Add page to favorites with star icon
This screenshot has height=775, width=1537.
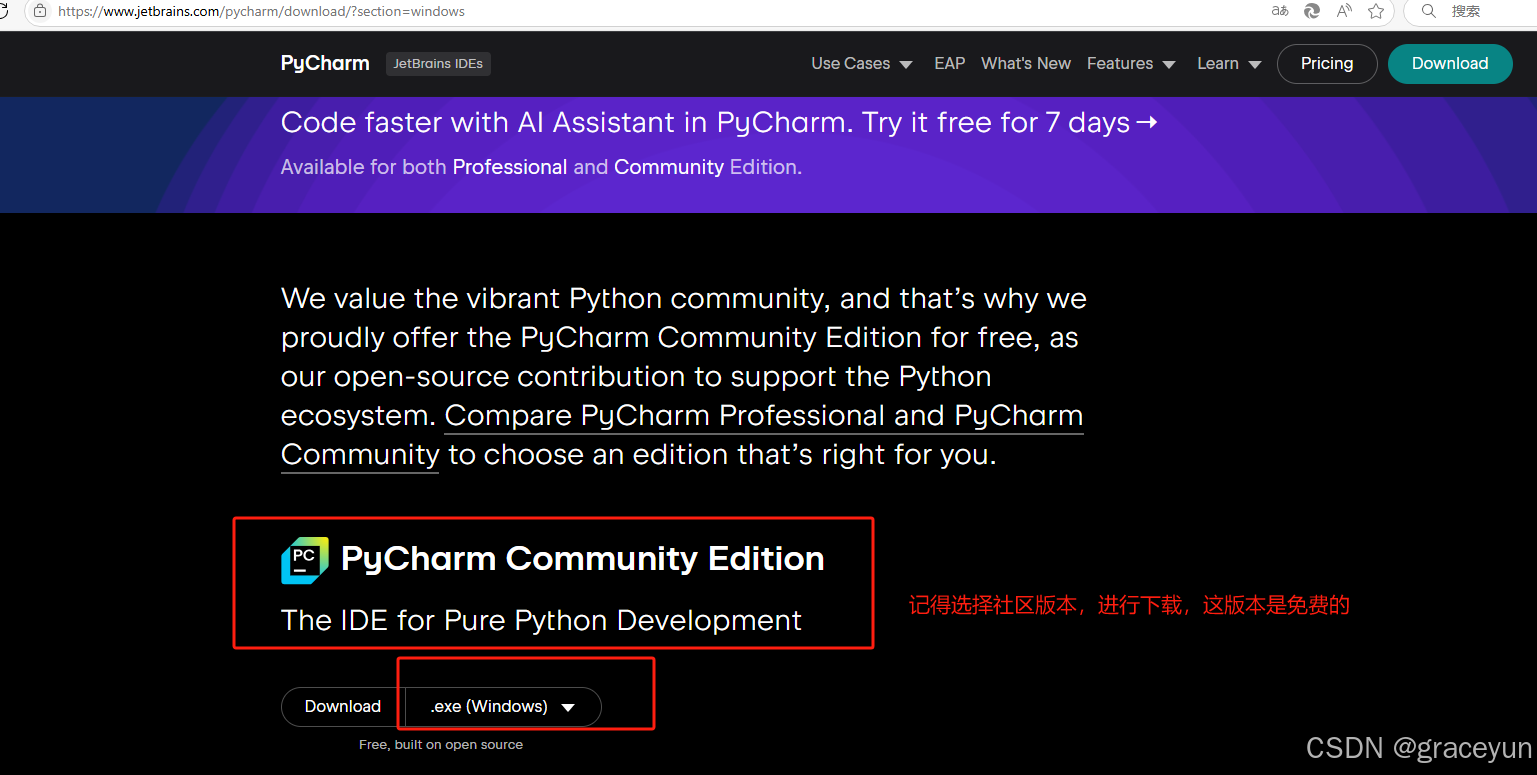pyautogui.click(x=1376, y=11)
